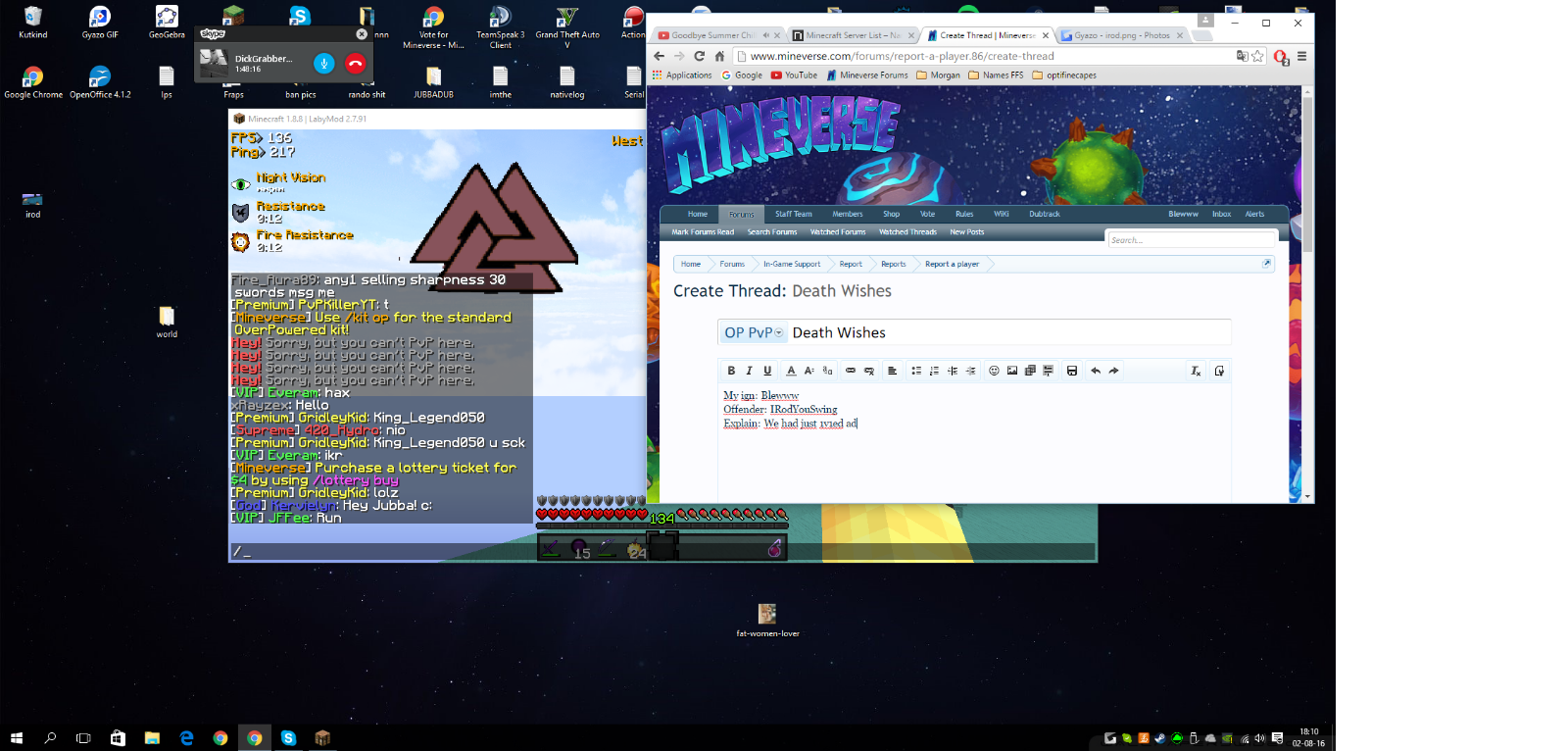This screenshot has width=1568, height=751.
Task: Click the translate icon in address bar
Action: (x=1242, y=56)
